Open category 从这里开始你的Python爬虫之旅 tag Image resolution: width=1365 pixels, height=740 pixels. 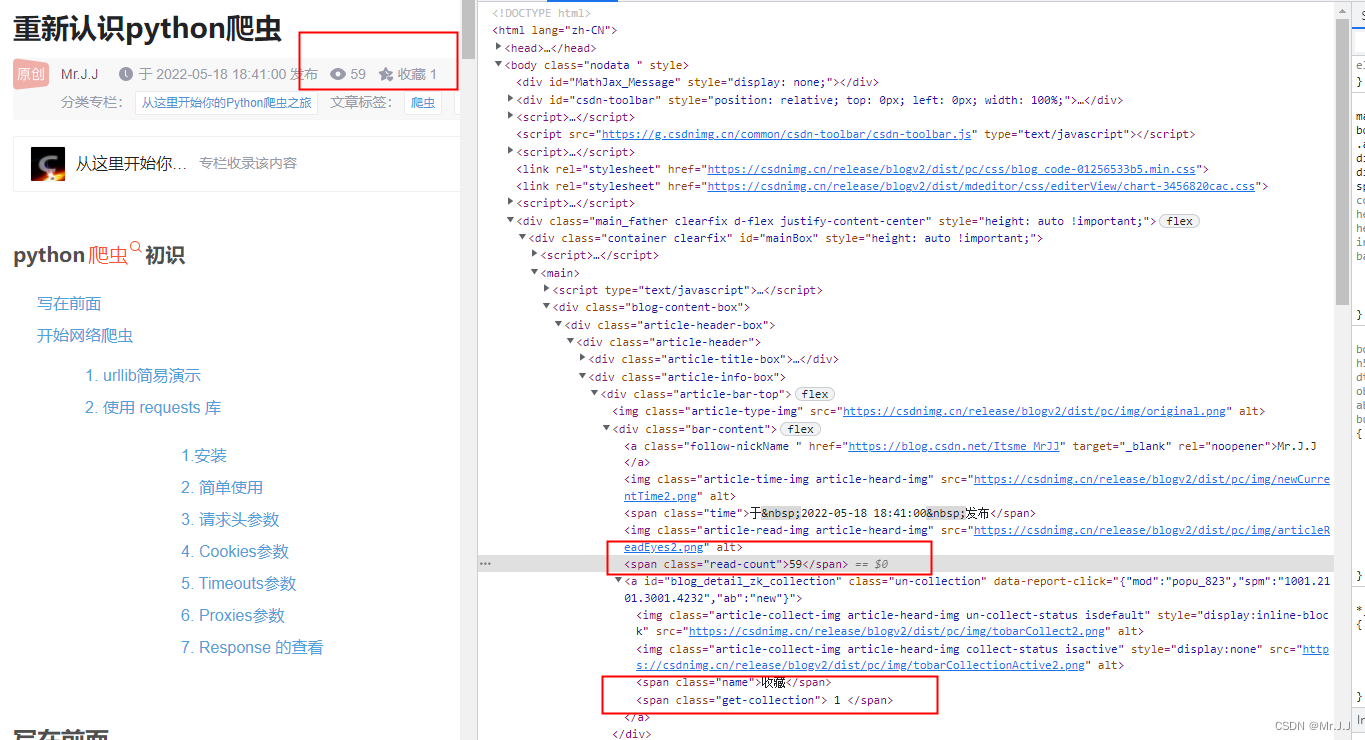[x=226, y=102]
